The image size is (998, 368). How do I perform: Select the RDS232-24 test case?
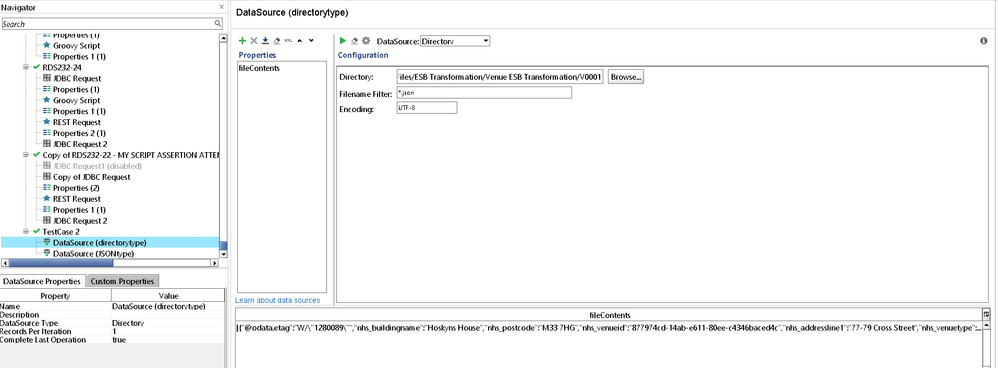point(62,67)
